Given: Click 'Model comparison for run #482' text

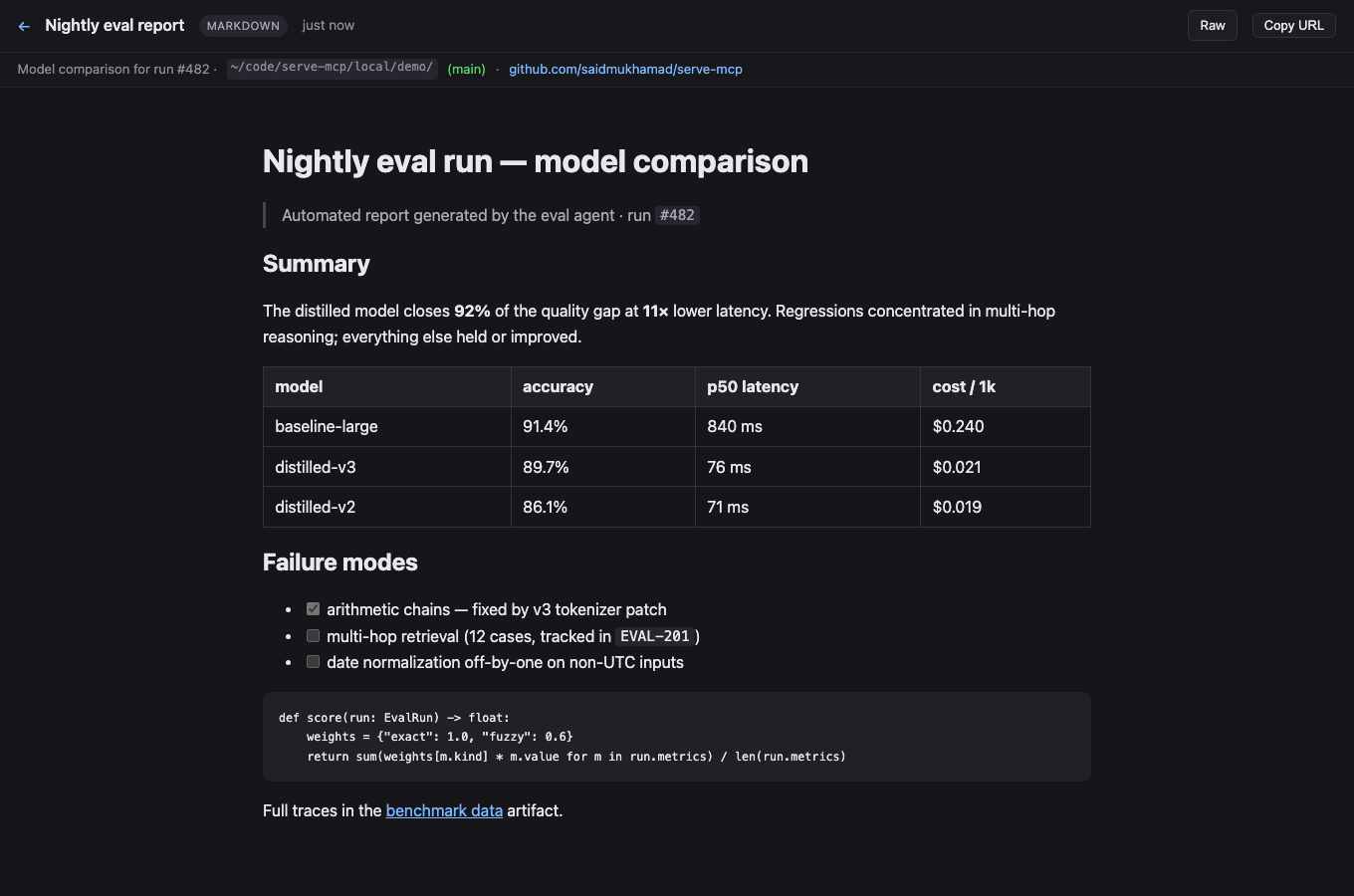Looking at the screenshot, I should tap(113, 69).
